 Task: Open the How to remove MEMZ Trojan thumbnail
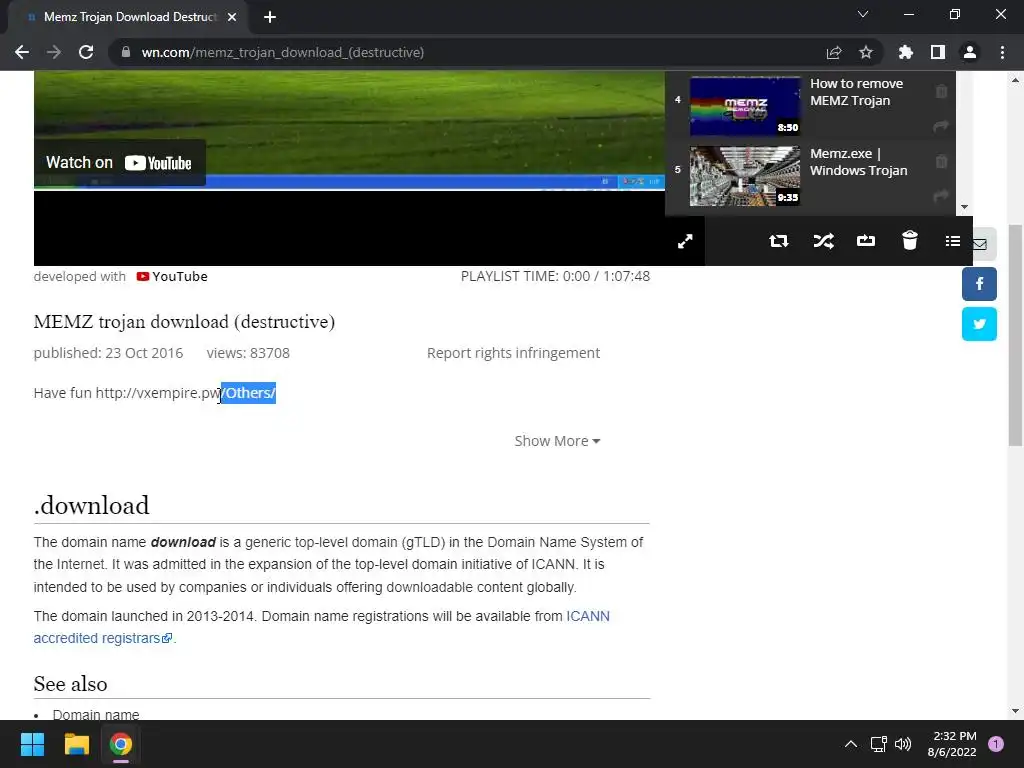pos(745,106)
